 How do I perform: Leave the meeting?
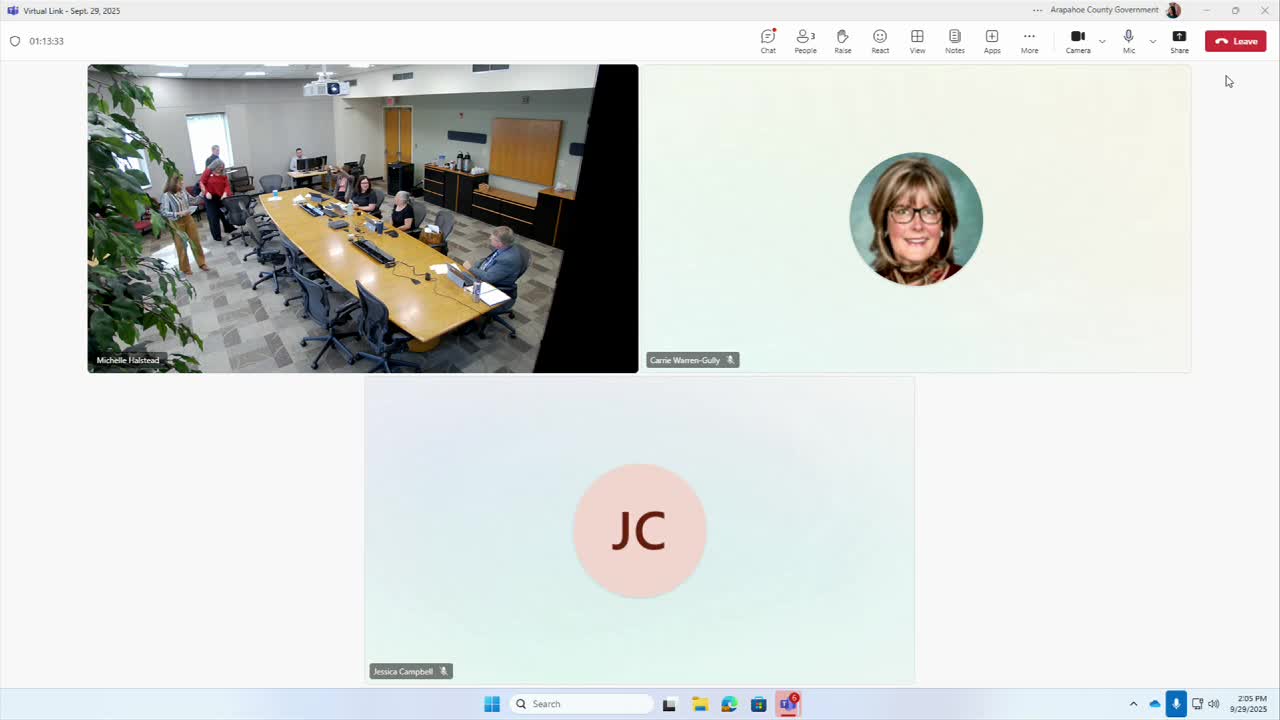(1235, 41)
